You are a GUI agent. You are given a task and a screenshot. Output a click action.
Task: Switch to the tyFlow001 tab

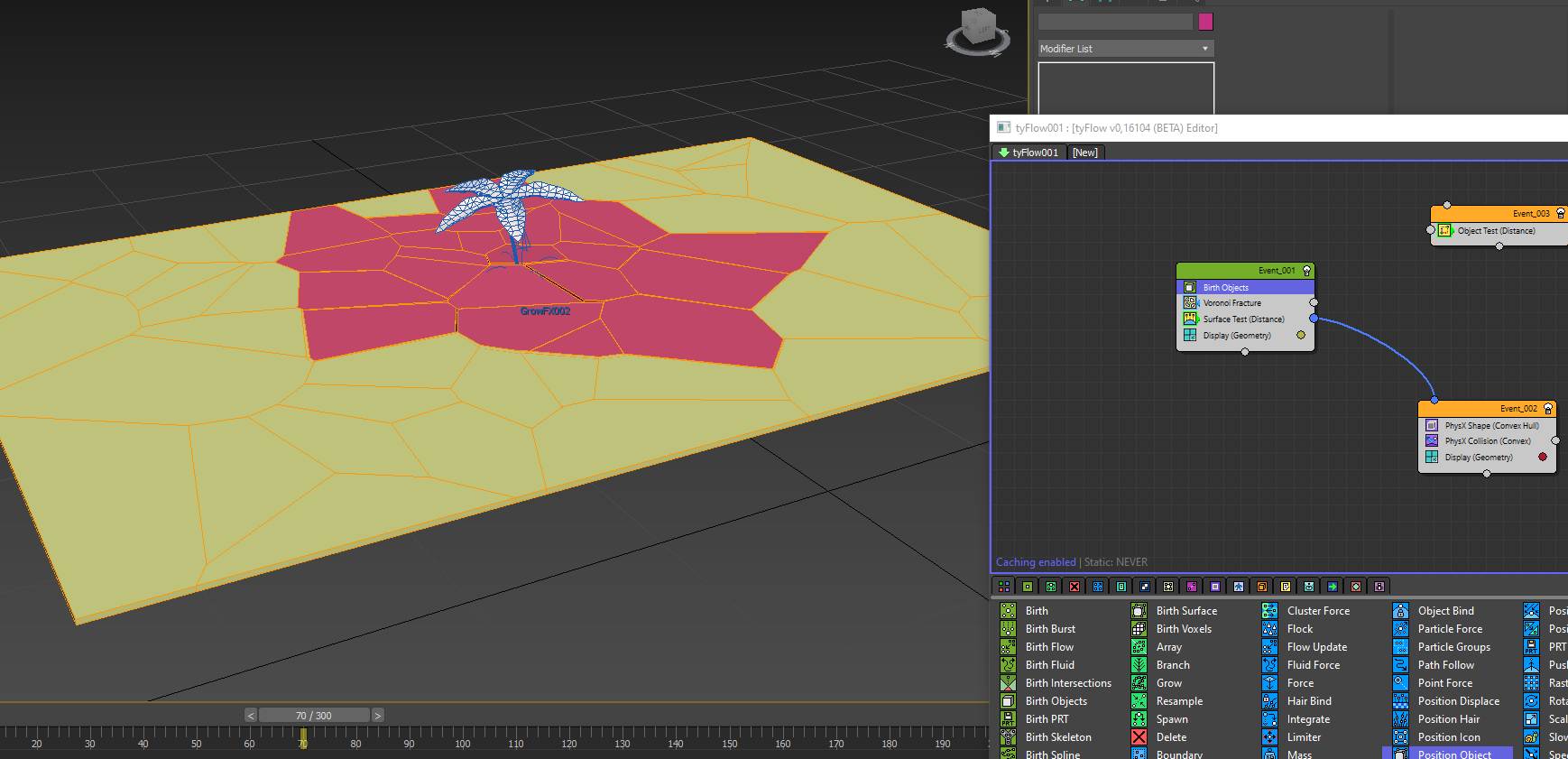click(x=1028, y=153)
